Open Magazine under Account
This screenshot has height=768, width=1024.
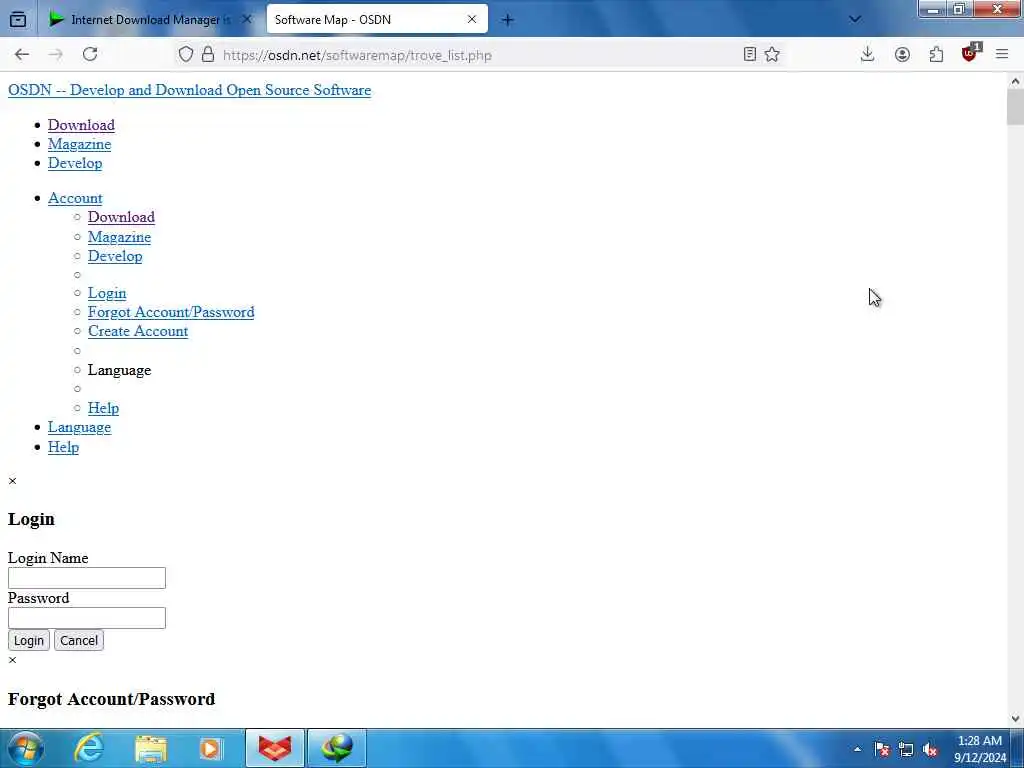(120, 237)
